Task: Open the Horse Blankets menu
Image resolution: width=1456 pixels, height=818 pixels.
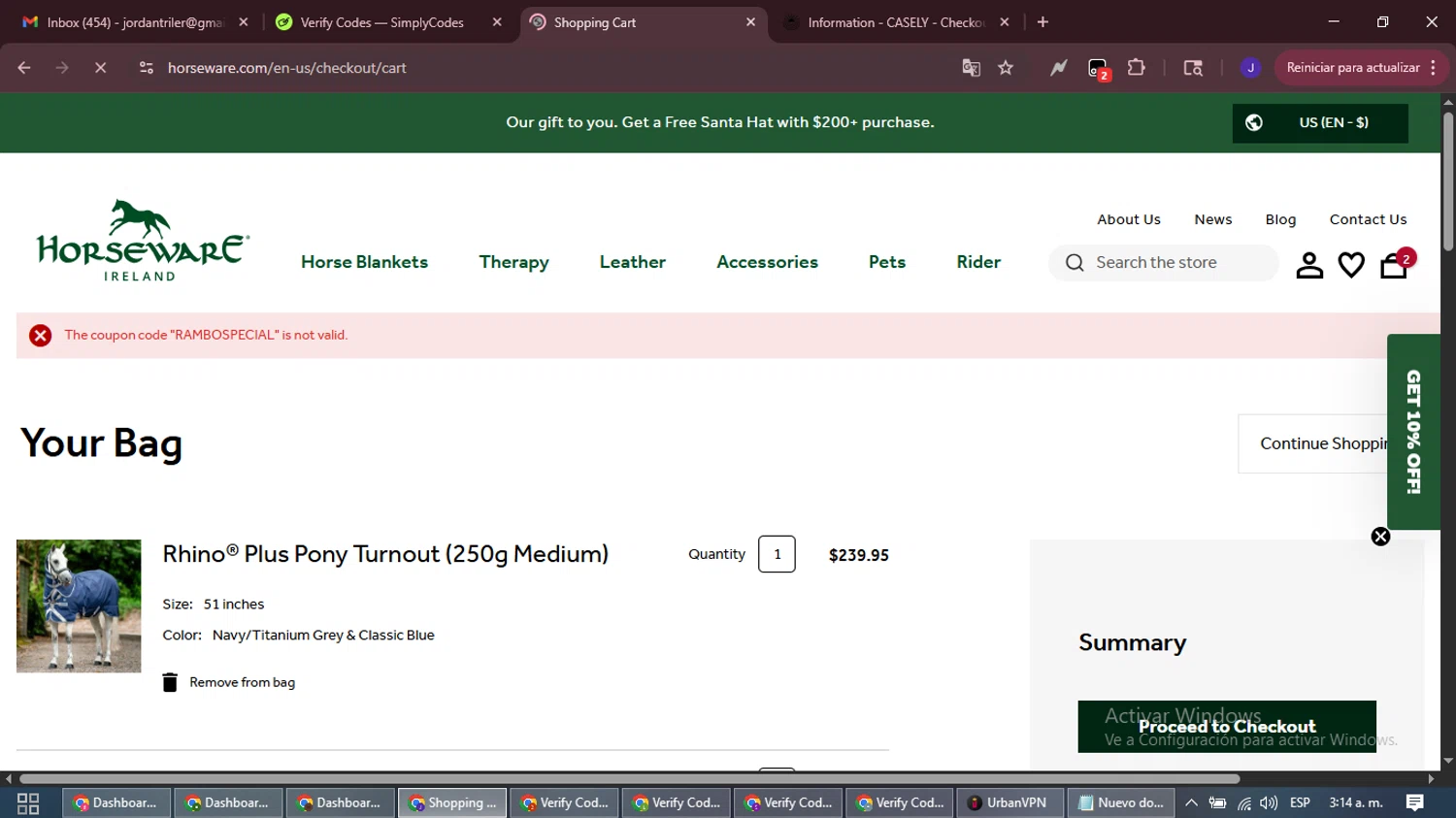Action: pos(364,262)
